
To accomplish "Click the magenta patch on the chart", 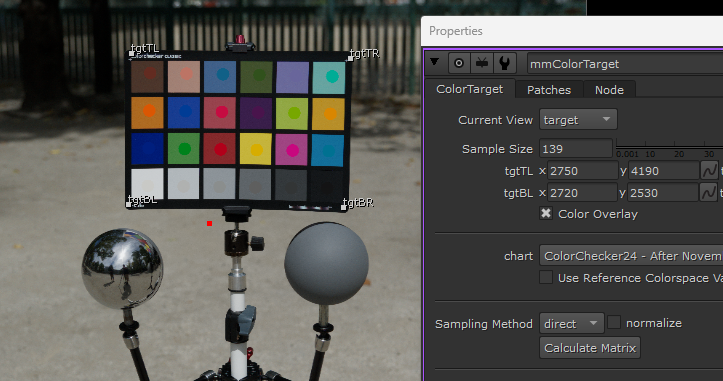I will click(292, 149).
